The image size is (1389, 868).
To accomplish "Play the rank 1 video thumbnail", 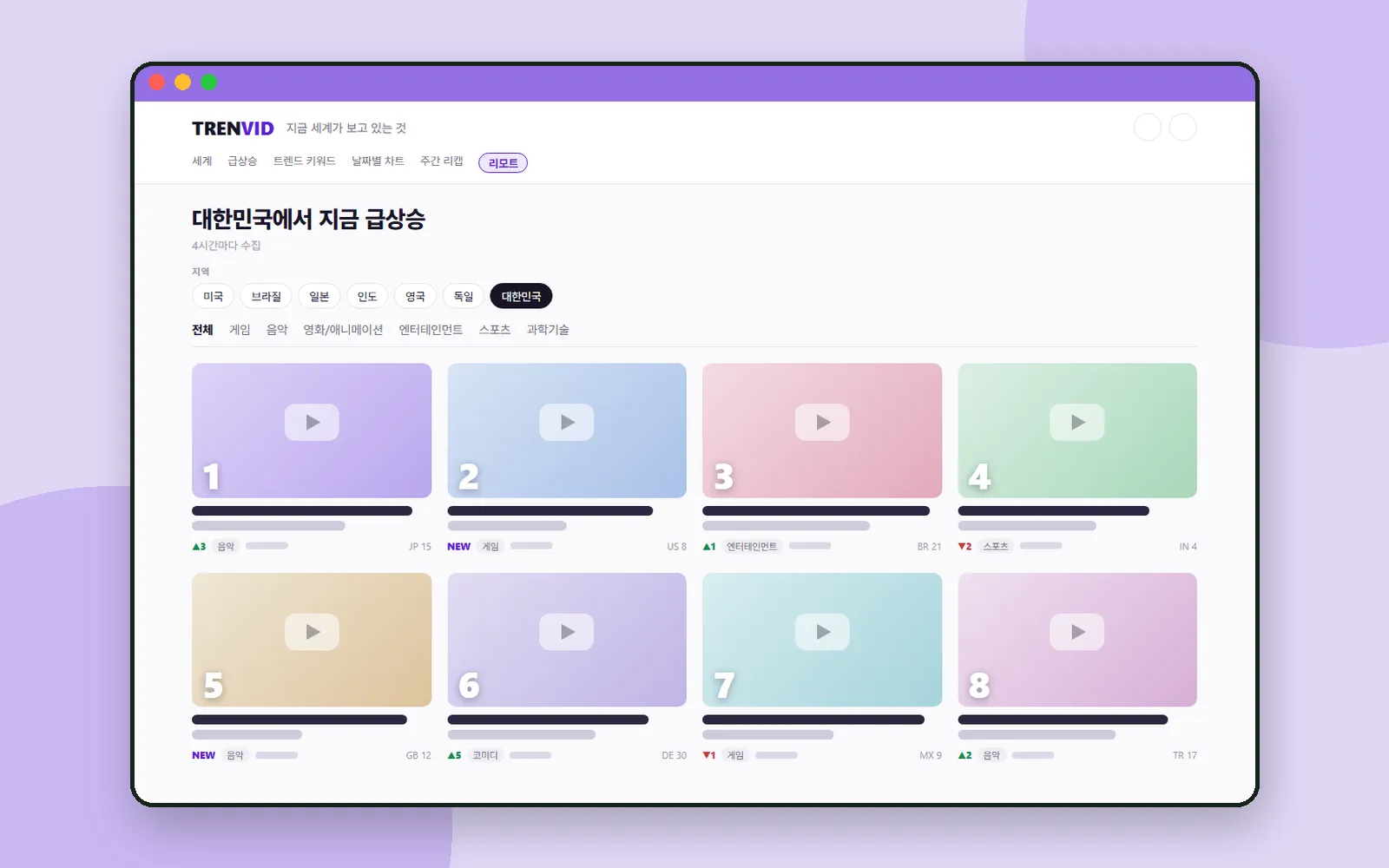I will pyautogui.click(x=312, y=431).
